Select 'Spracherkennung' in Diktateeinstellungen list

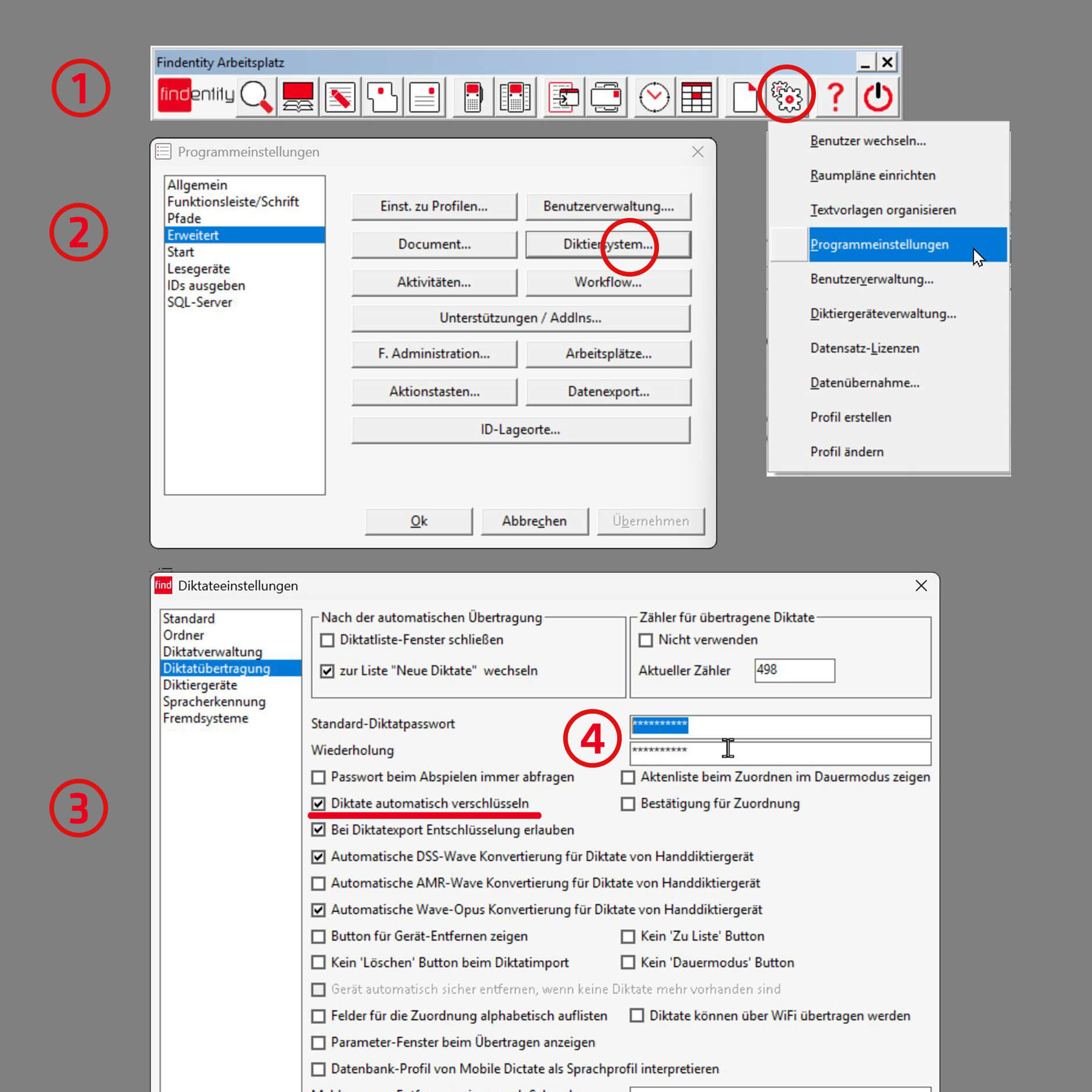(214, 701)
